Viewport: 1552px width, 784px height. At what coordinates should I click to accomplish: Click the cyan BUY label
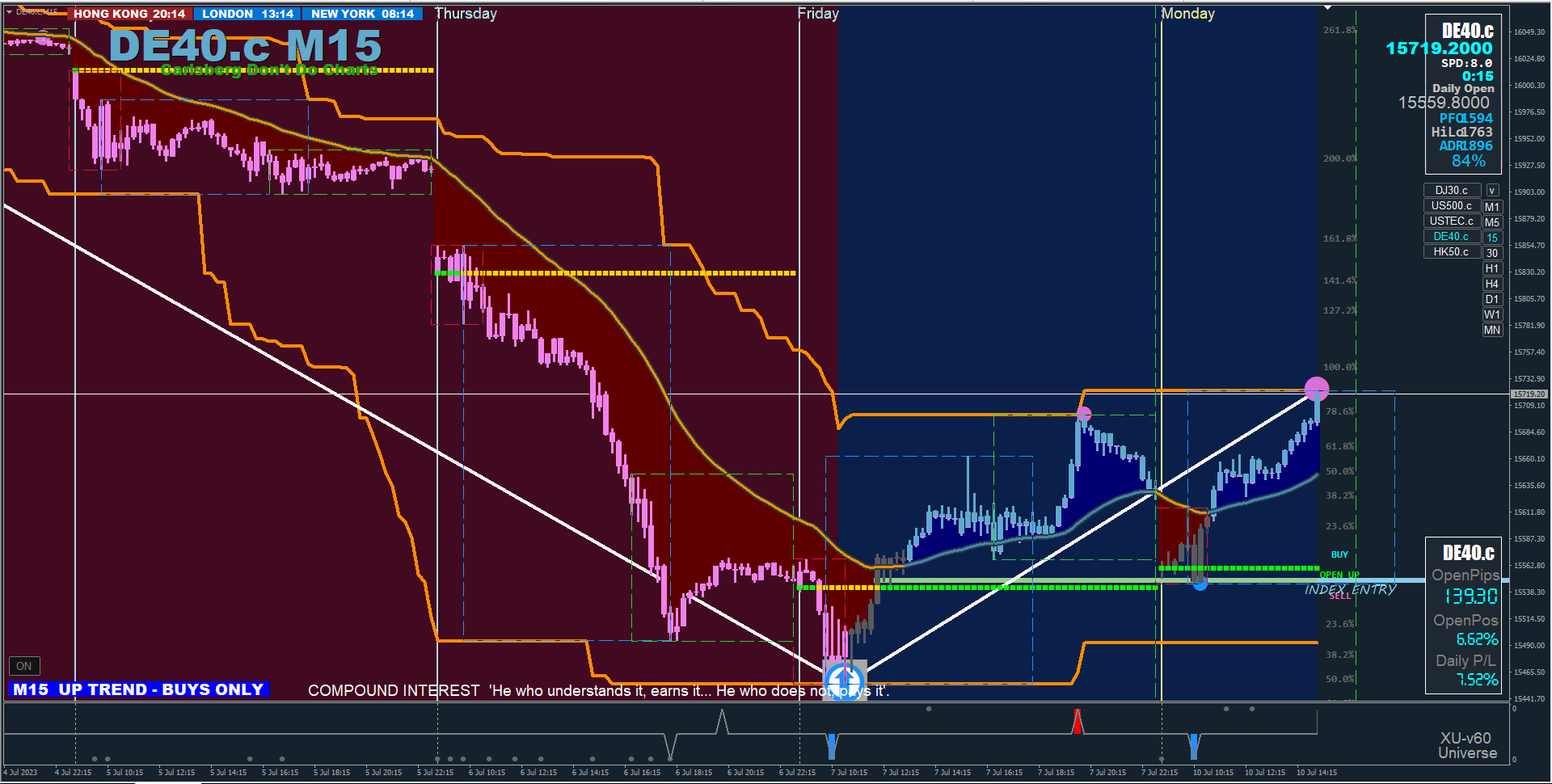(1339, 554)
